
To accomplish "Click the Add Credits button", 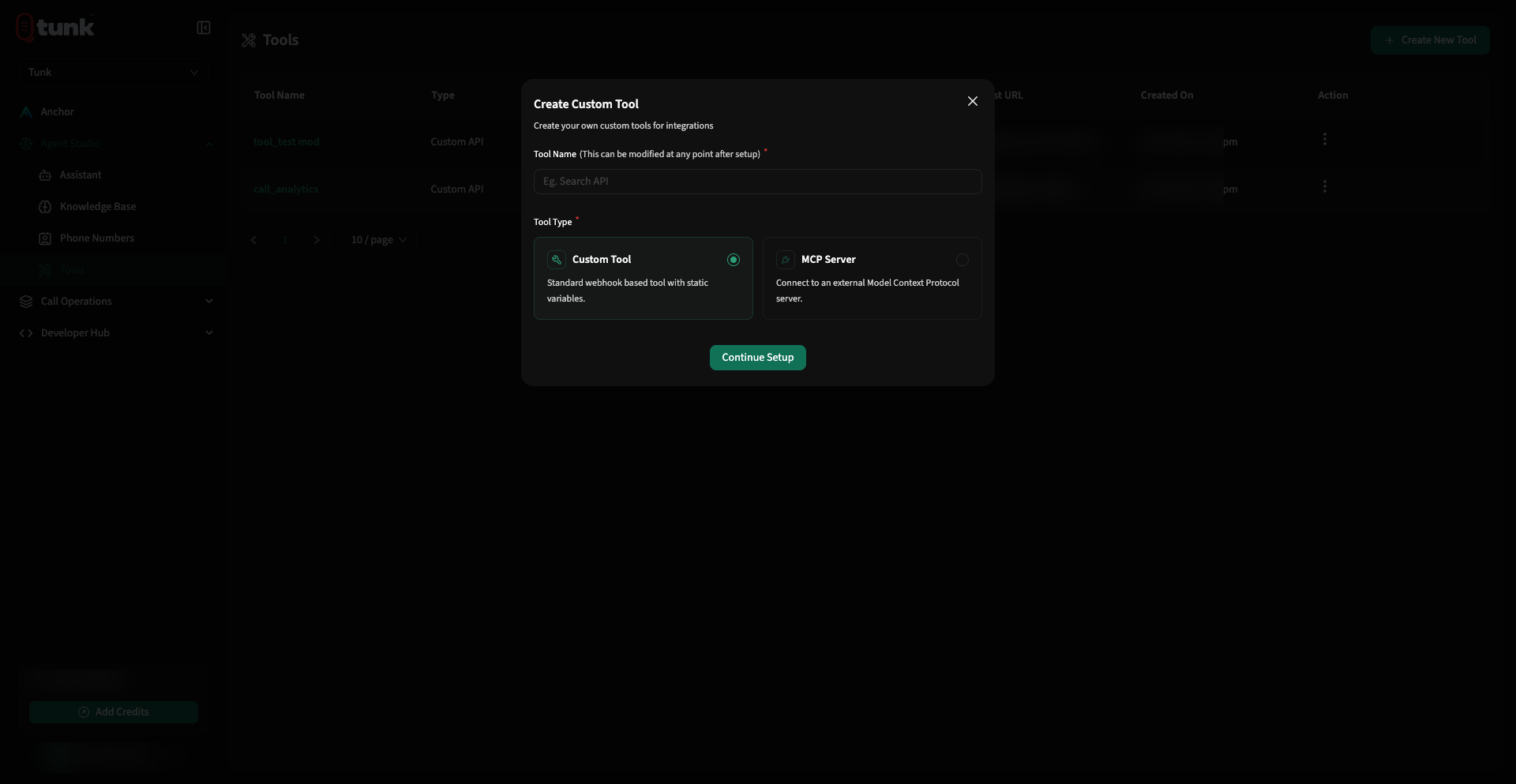I will pos(114,712).
